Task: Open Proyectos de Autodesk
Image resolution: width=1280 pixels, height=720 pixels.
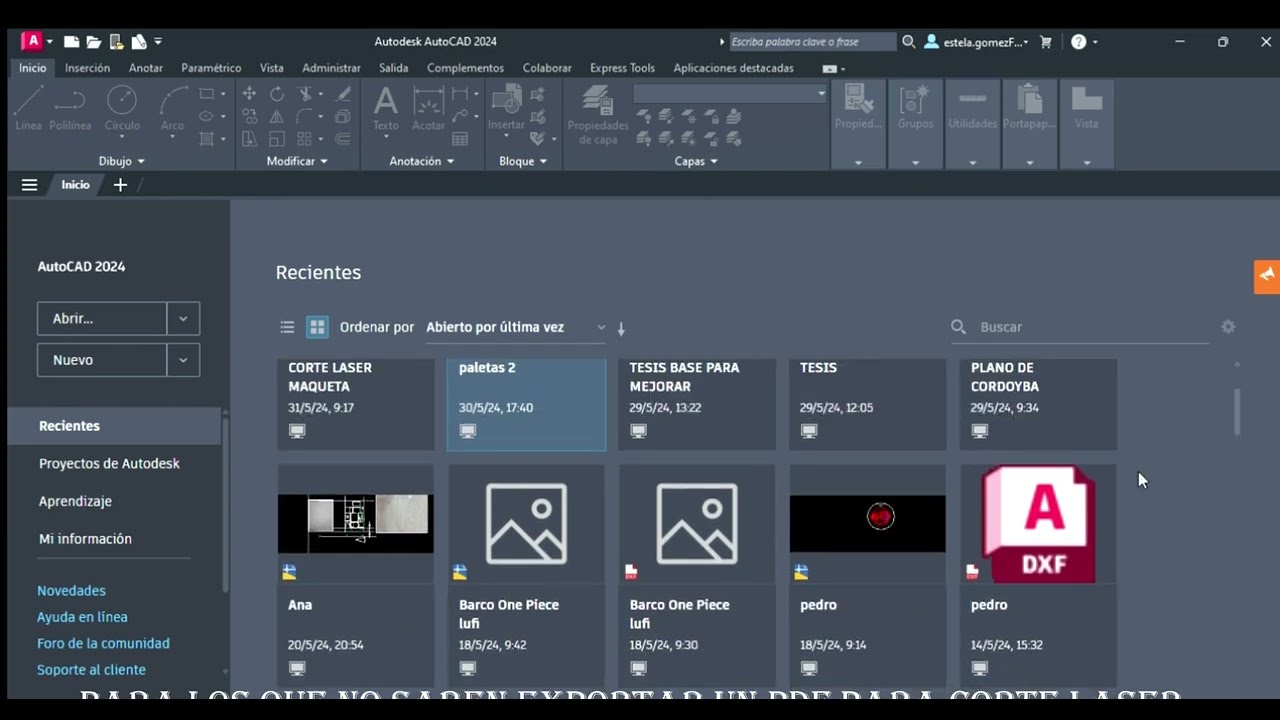Action: pyautogui.click(x=109, y=464)
